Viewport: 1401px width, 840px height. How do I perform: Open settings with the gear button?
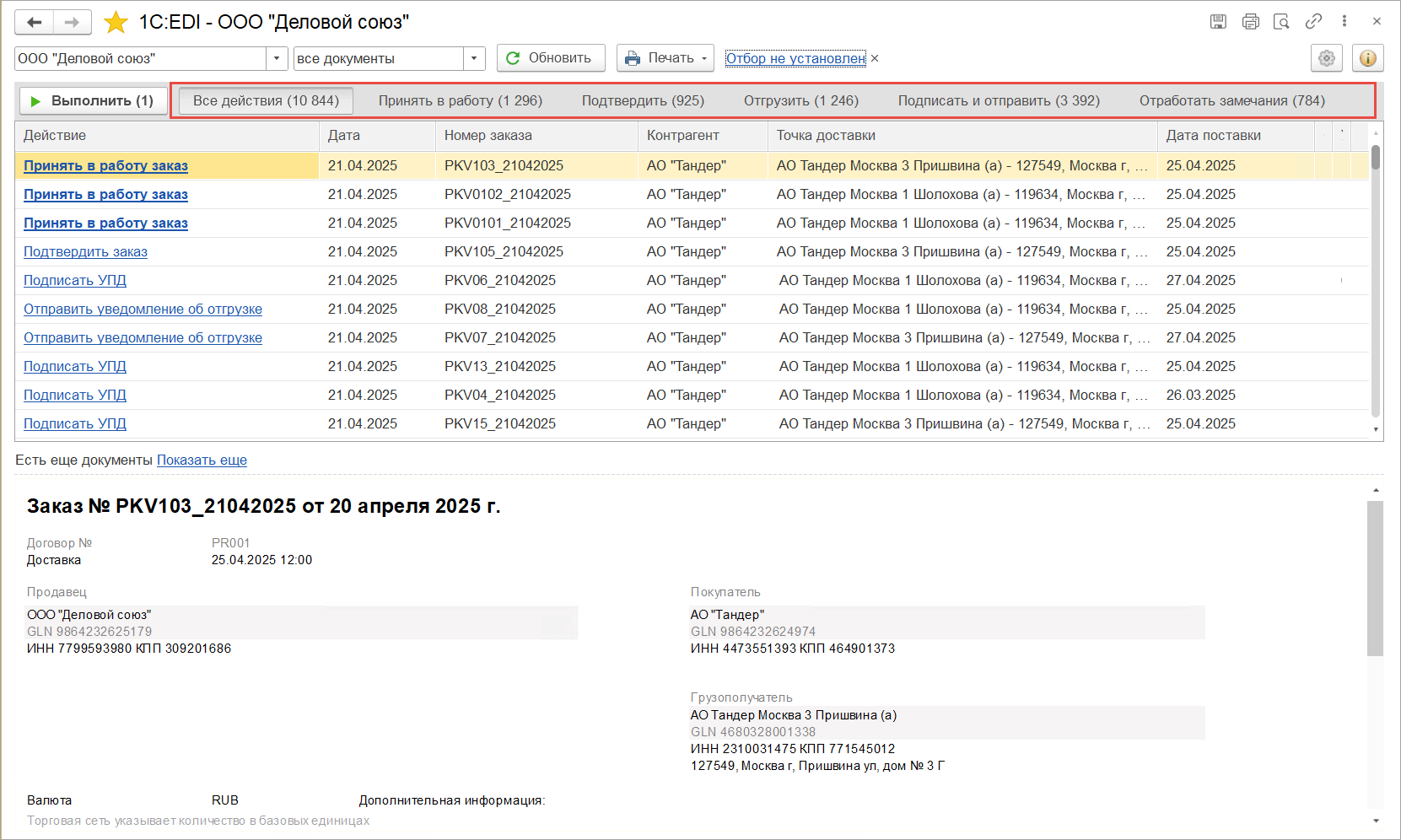[x=1327, y=58]
